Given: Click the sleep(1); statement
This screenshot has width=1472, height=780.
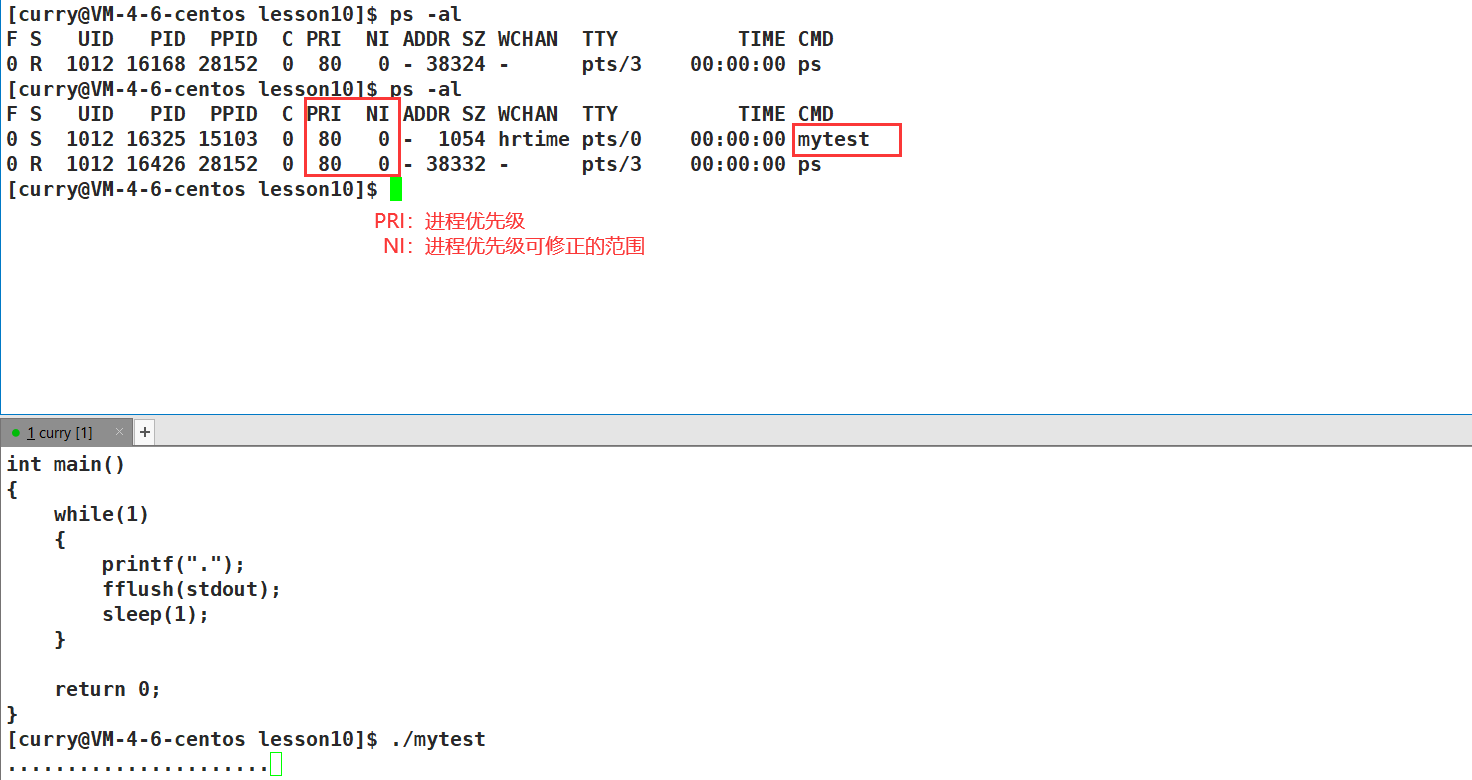Looking at the screenshot, I should [x=156, y=614].
